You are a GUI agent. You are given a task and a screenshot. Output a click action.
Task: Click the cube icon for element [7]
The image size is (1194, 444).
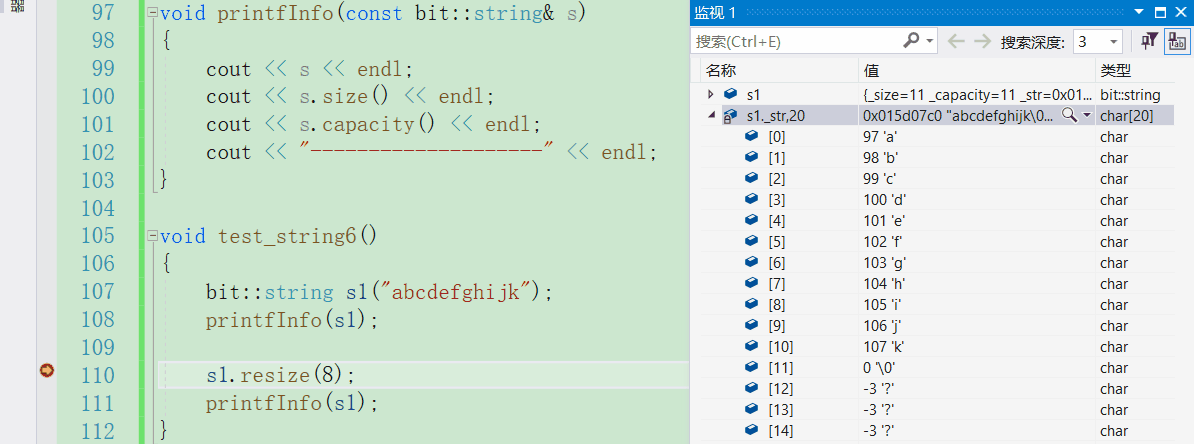click(752, 284)
